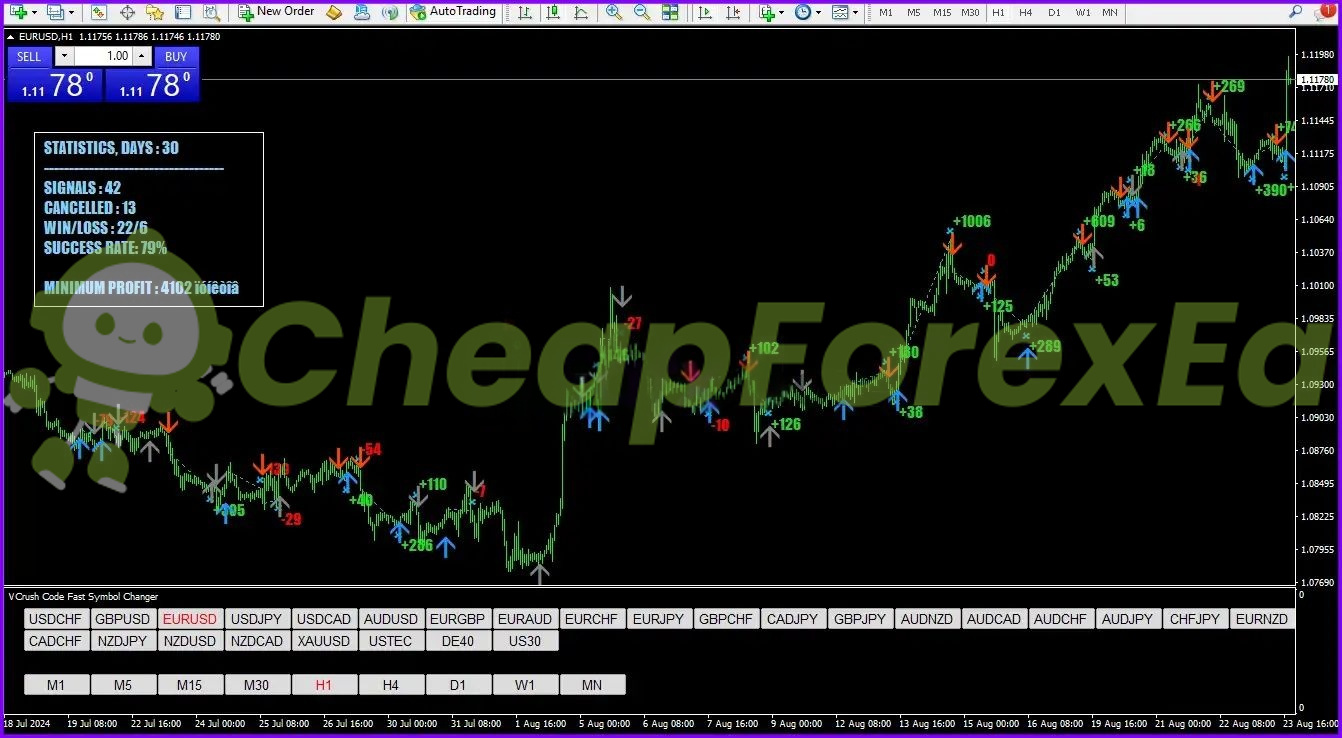Switch symbol to AUDNZD
The height and width of the screenshot is (738, 1342).
tap(927, 619)
